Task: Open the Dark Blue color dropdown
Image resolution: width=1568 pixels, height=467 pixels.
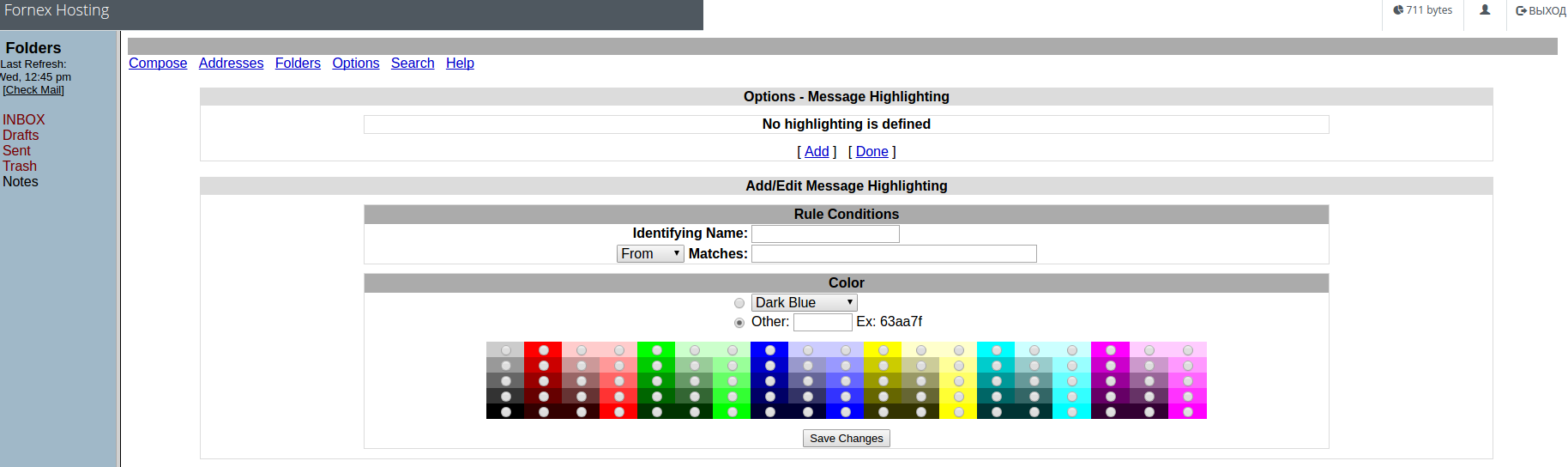Action: [x=805, y=303]
